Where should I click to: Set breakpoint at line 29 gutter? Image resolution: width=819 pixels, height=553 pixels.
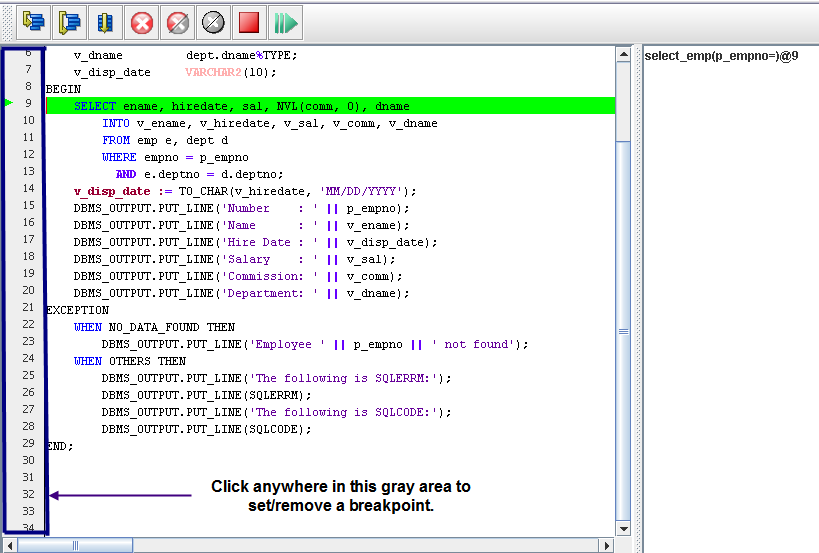[28, 443]
